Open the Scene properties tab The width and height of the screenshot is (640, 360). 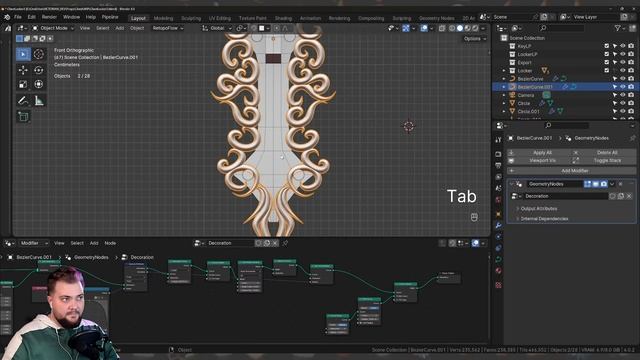(498, 188)
